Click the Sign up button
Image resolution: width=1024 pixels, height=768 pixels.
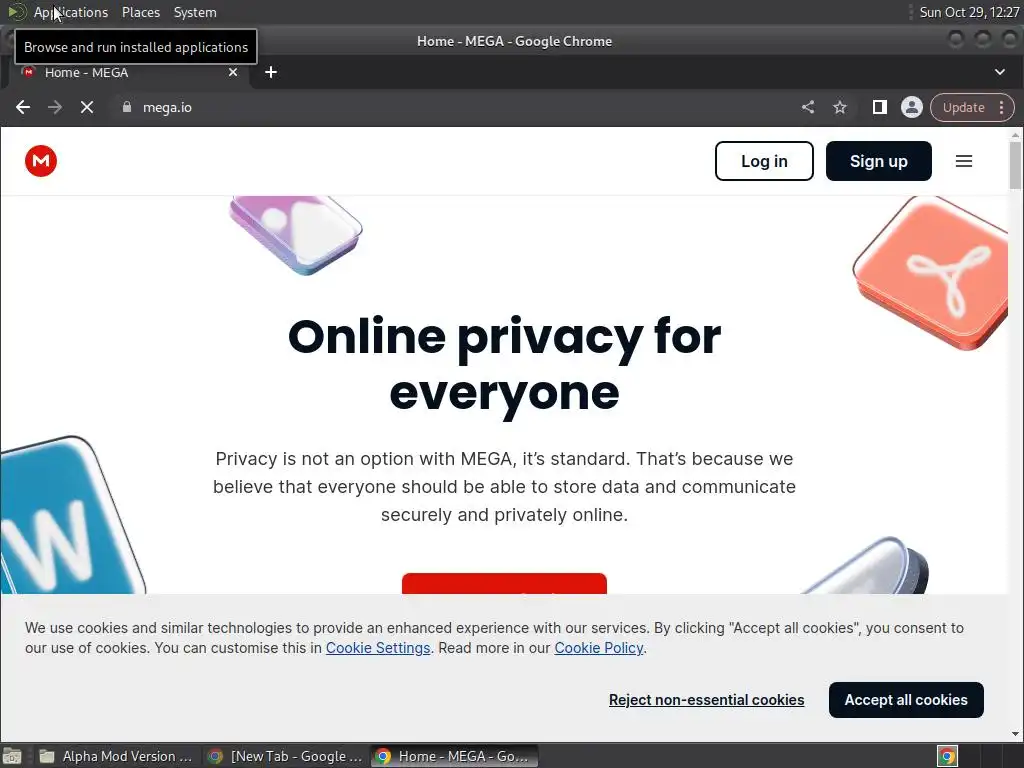click(x=878, y=161)
